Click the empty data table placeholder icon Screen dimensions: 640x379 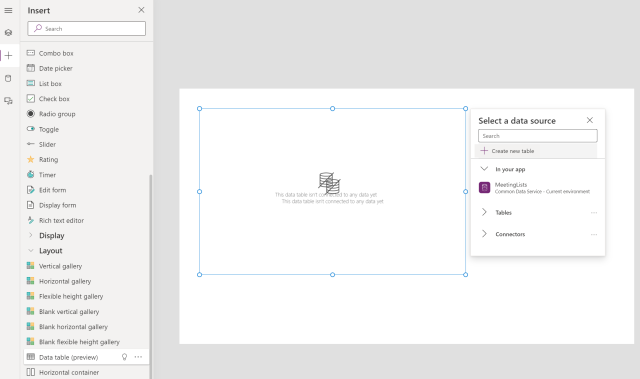point(329,183)
